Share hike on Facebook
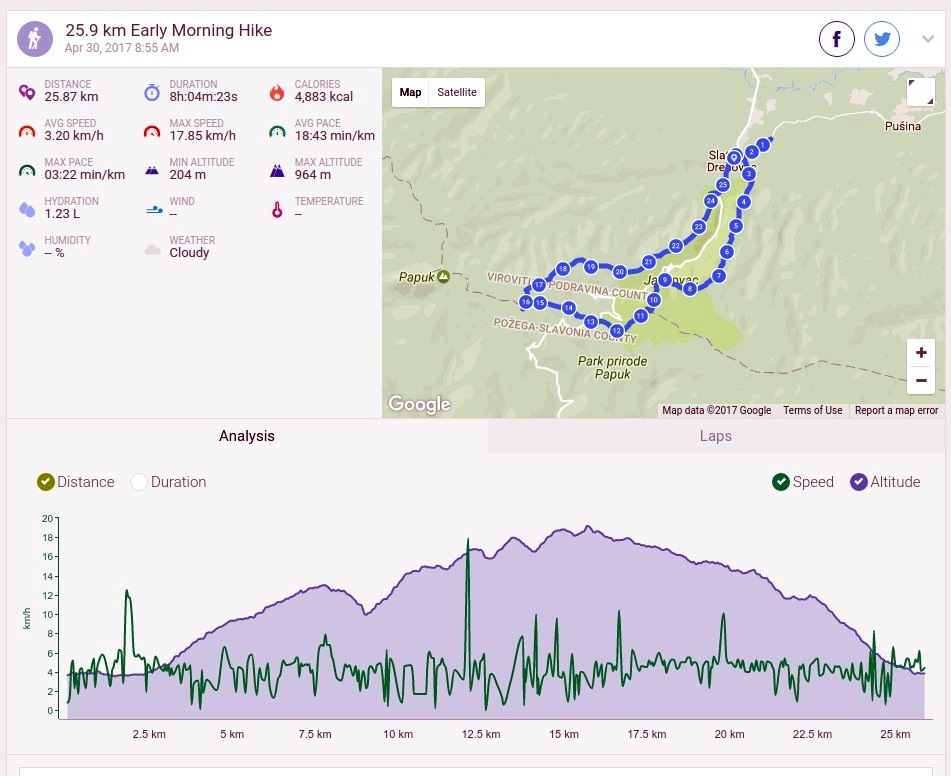951x776 pixels. 836,39
